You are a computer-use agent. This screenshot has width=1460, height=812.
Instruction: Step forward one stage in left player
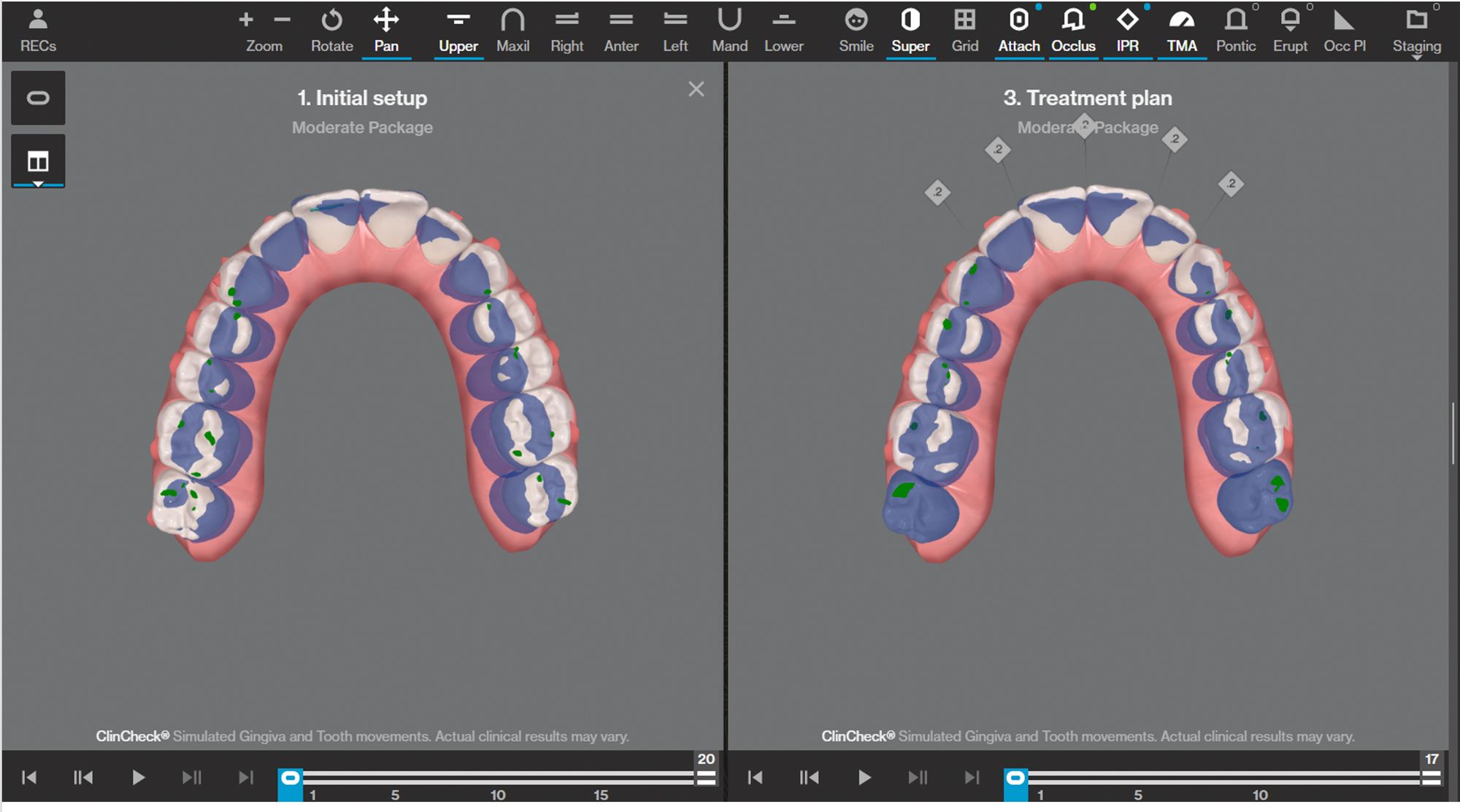[192, 778]
